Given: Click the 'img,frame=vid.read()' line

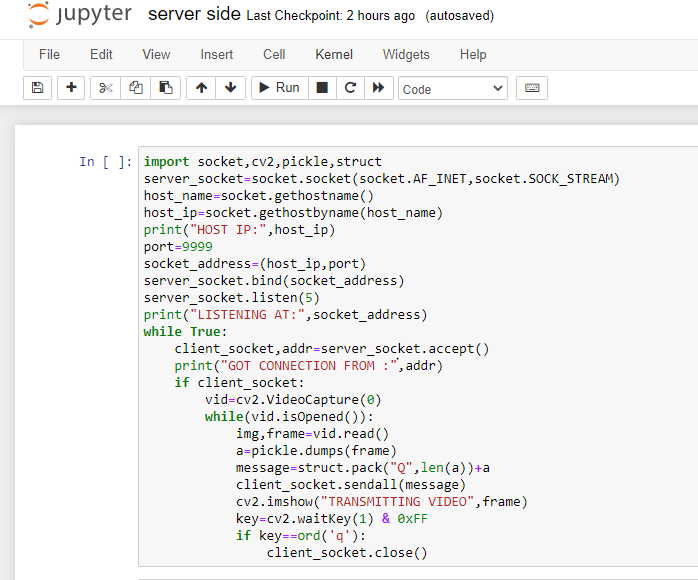Looking at the screenshot, I should 312,434.
